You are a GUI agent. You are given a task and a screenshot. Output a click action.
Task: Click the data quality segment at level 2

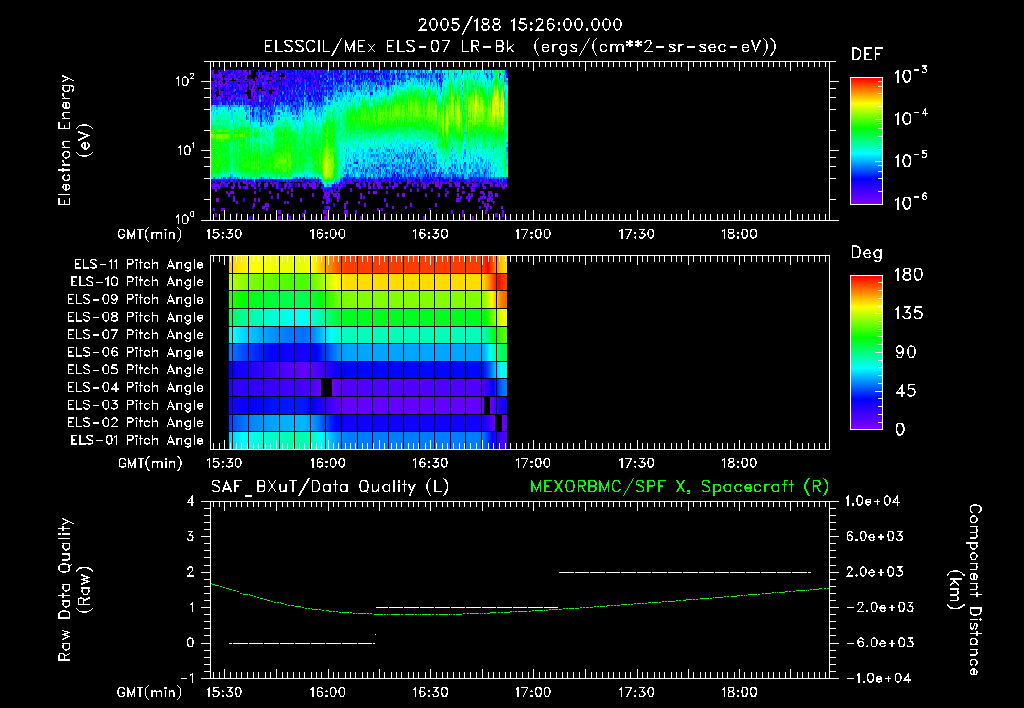[684, 572]
